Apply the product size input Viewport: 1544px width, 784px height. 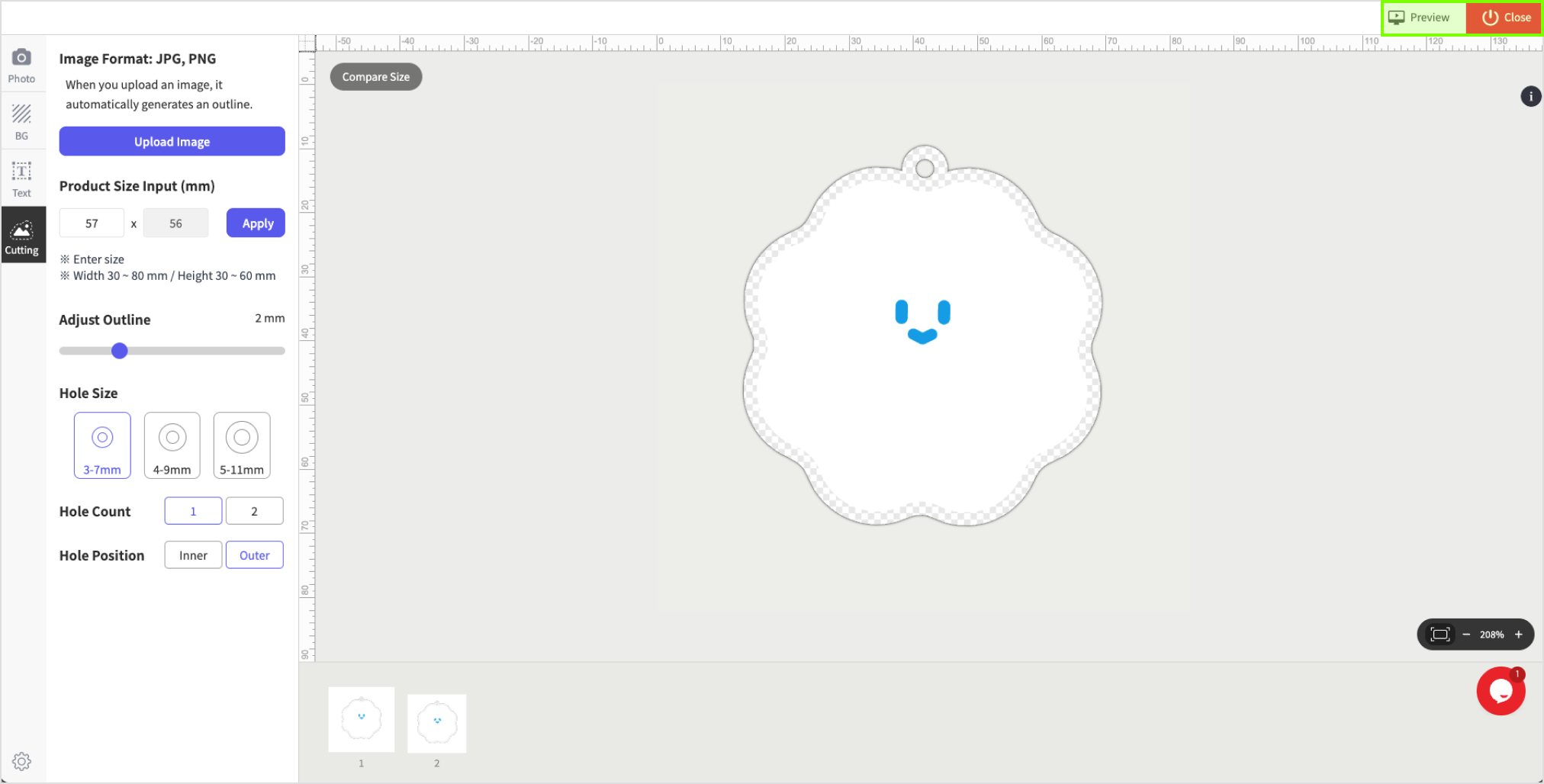(x=256, y=223)
